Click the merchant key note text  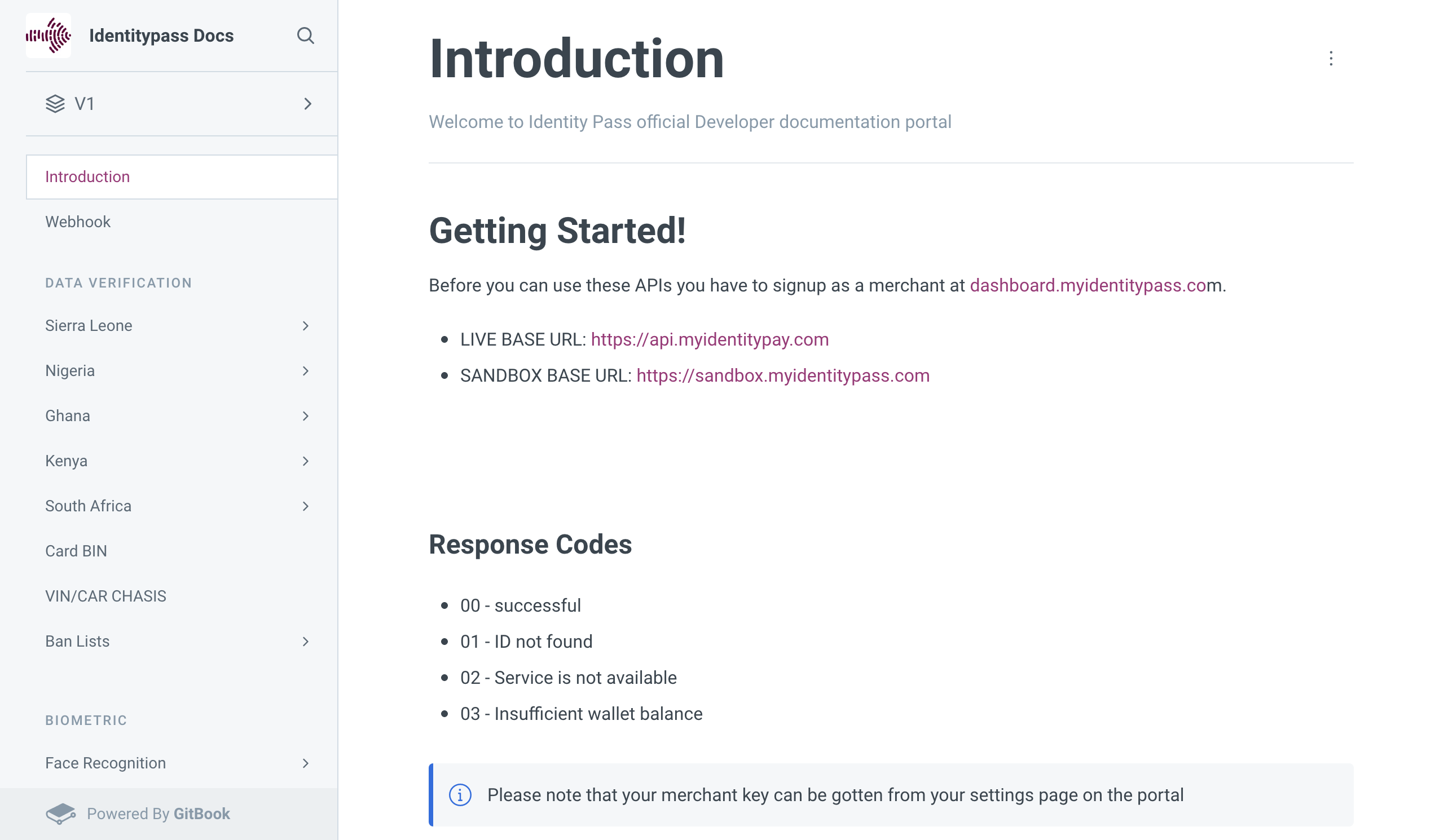click(835, 795)
